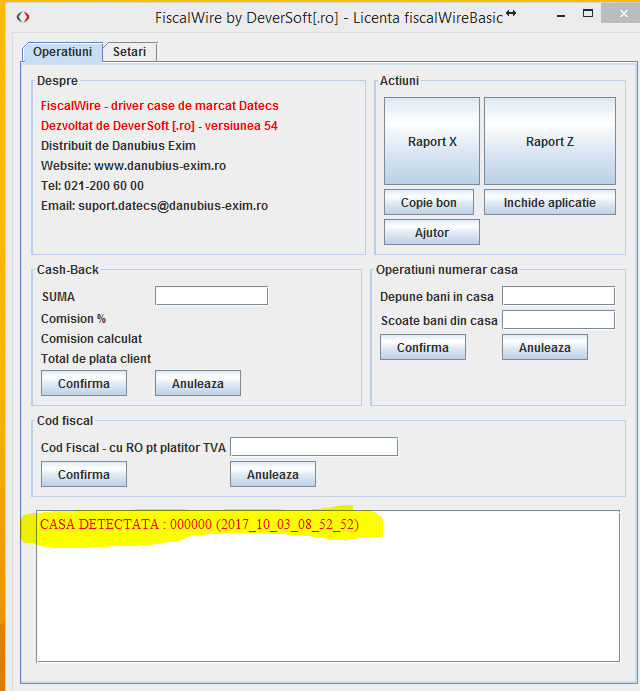The width and height of the screenshot is (640, 691).
Task: Click the FiscalWire app icon in title bar
Action: pyautogui.click(x=23, y=17)
